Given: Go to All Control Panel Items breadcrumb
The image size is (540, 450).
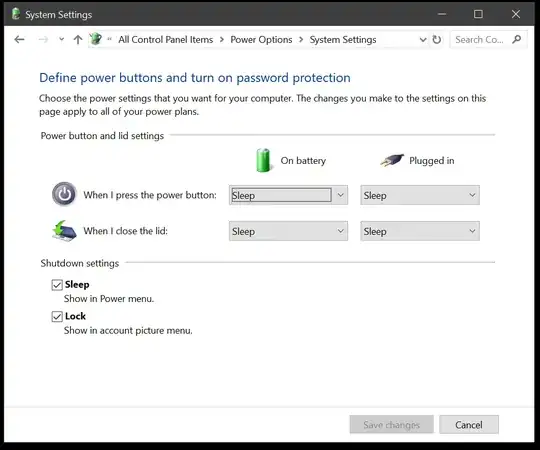Looking at the screenshot, I should [x=166, y=40].
